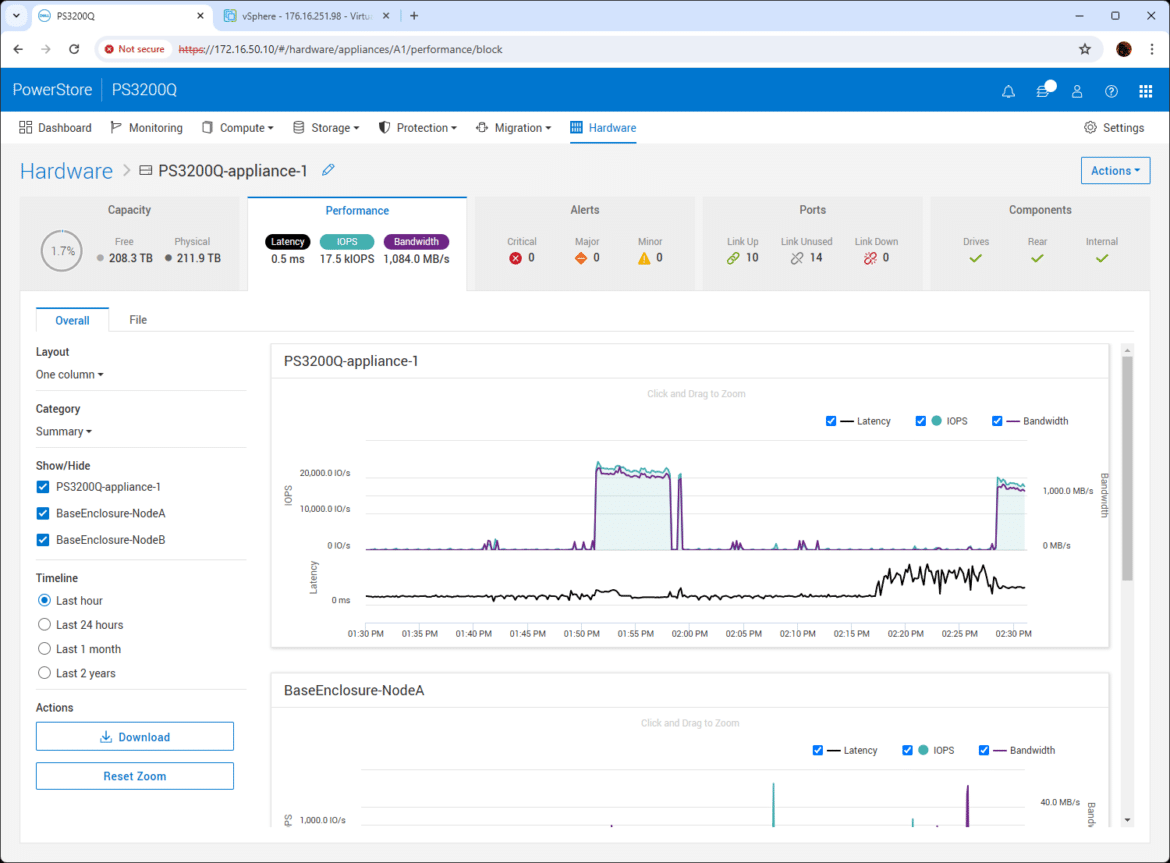
Task: Toggle Bandwidth series in NodeA chart
Action: coord(983,750)
